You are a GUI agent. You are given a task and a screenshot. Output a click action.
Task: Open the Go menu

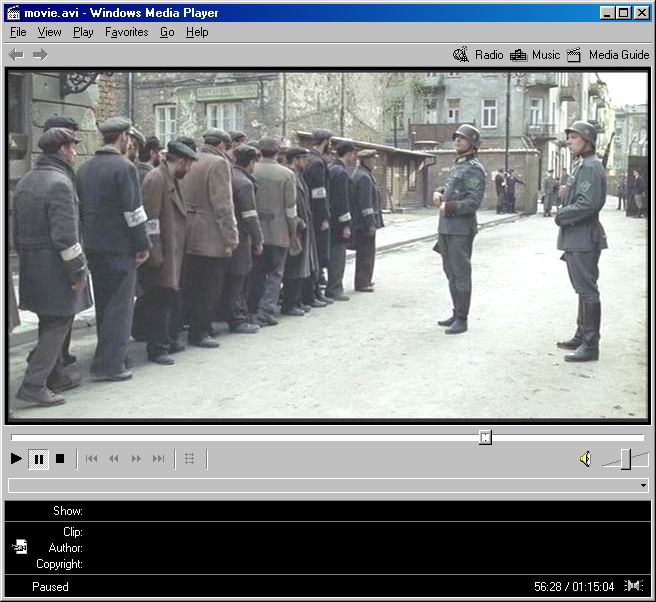click(167, 32)
